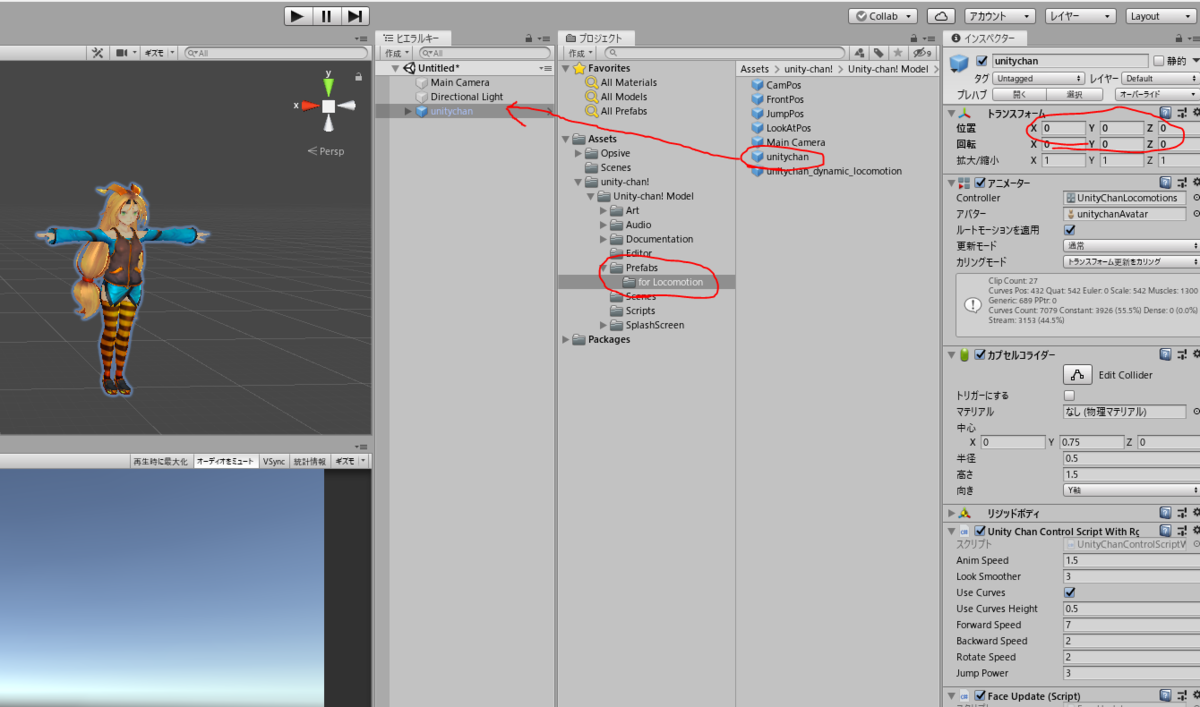Screen dimensions: 1200x707
Task: Open the カリングモード dropdown
Action: (x=1131, y=262)
